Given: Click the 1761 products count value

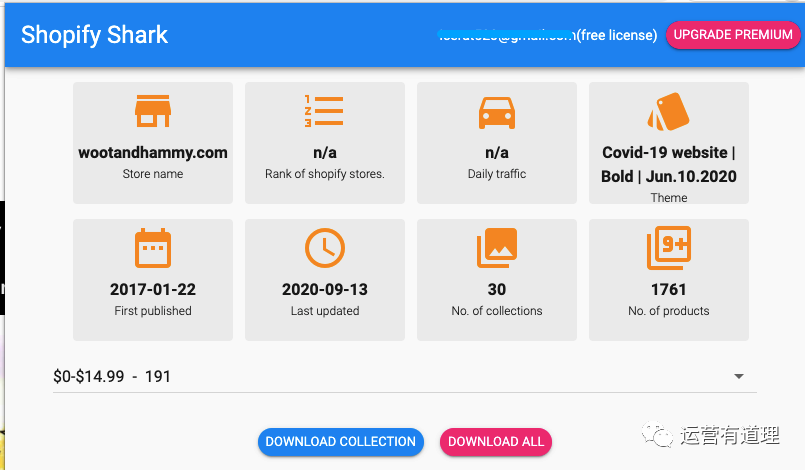Looking at the screenshot, I should (668, 289).
